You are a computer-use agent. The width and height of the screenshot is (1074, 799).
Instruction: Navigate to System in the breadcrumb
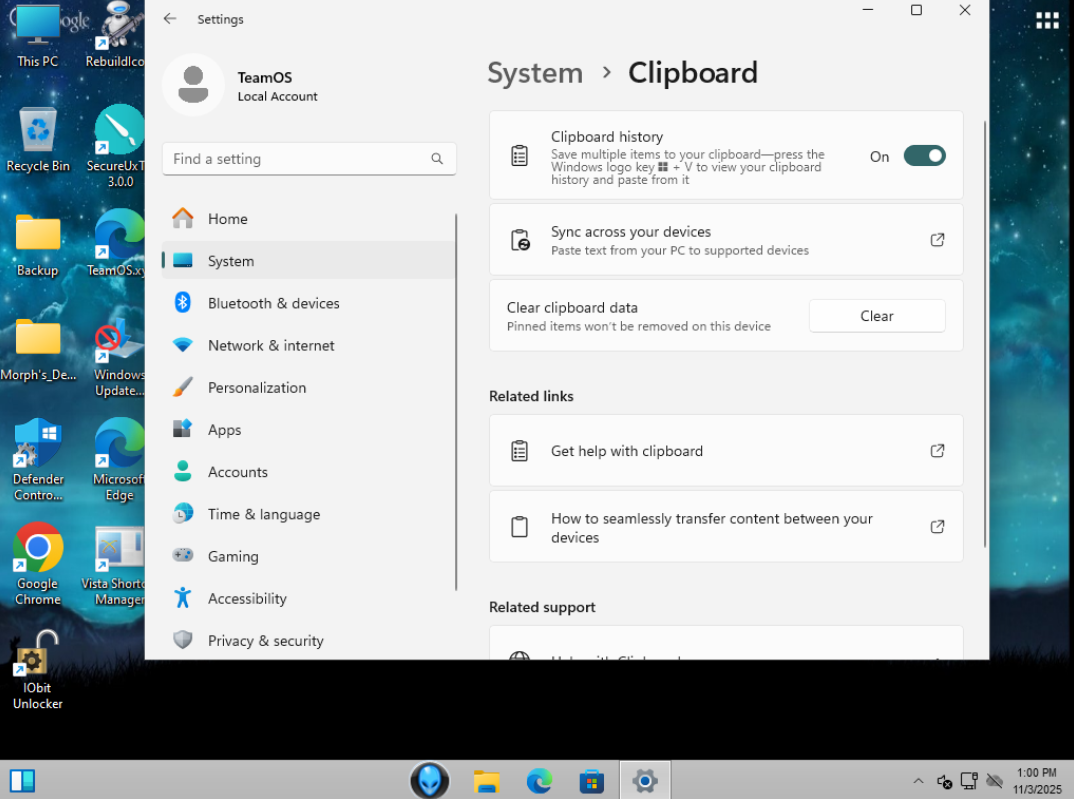click(535, 73)
